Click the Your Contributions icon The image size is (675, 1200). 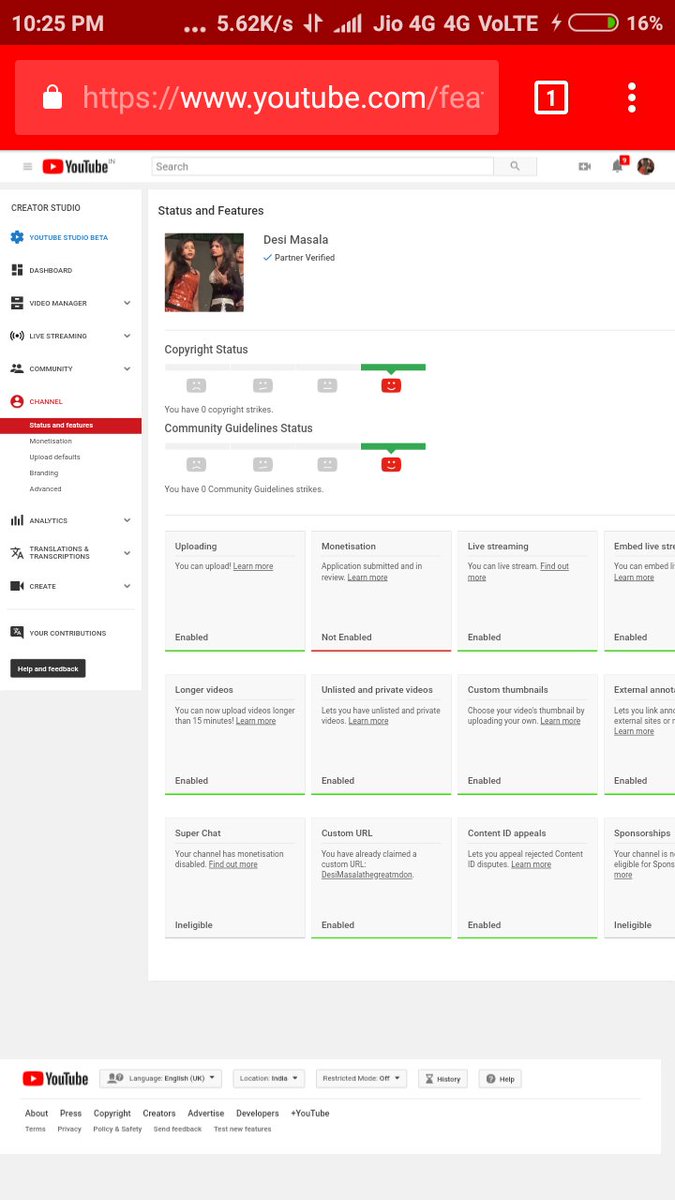(17, 632)
